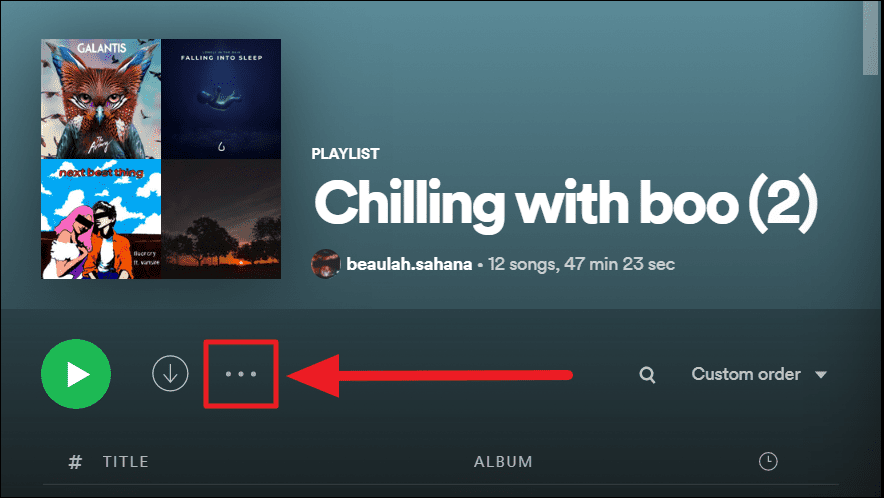Play the Chilling with boo playlist
The image size is (884, 498).
[x=76, y=374]
